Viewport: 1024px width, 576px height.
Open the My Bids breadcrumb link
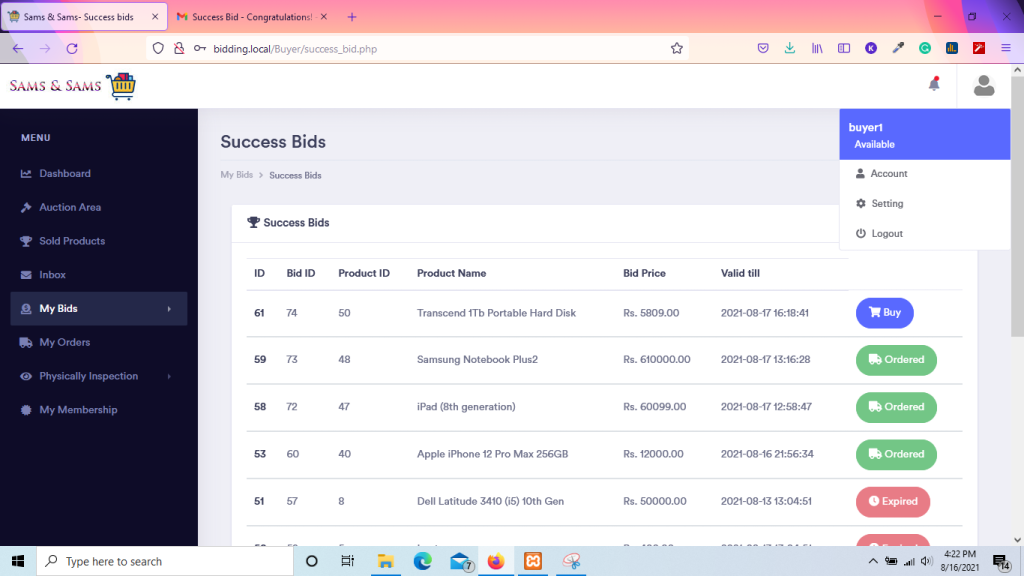(x=236, y=175)
